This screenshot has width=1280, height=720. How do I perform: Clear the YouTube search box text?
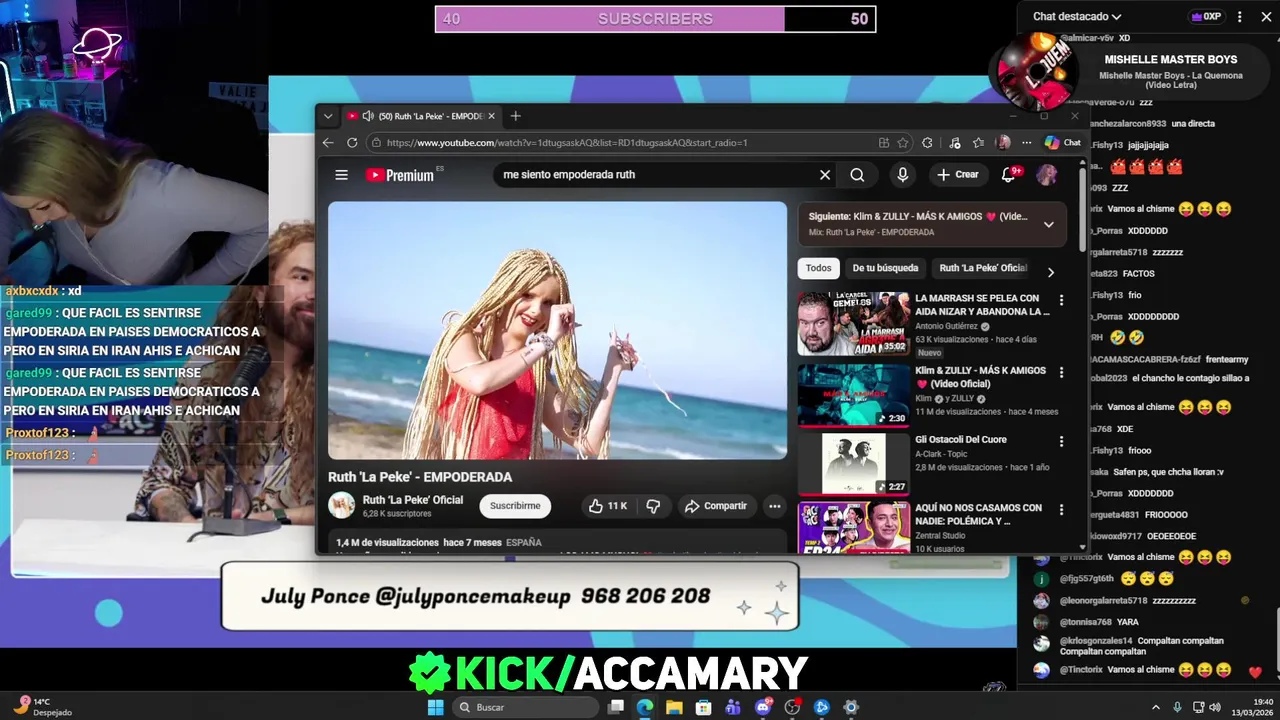click(x=825, y=175)
